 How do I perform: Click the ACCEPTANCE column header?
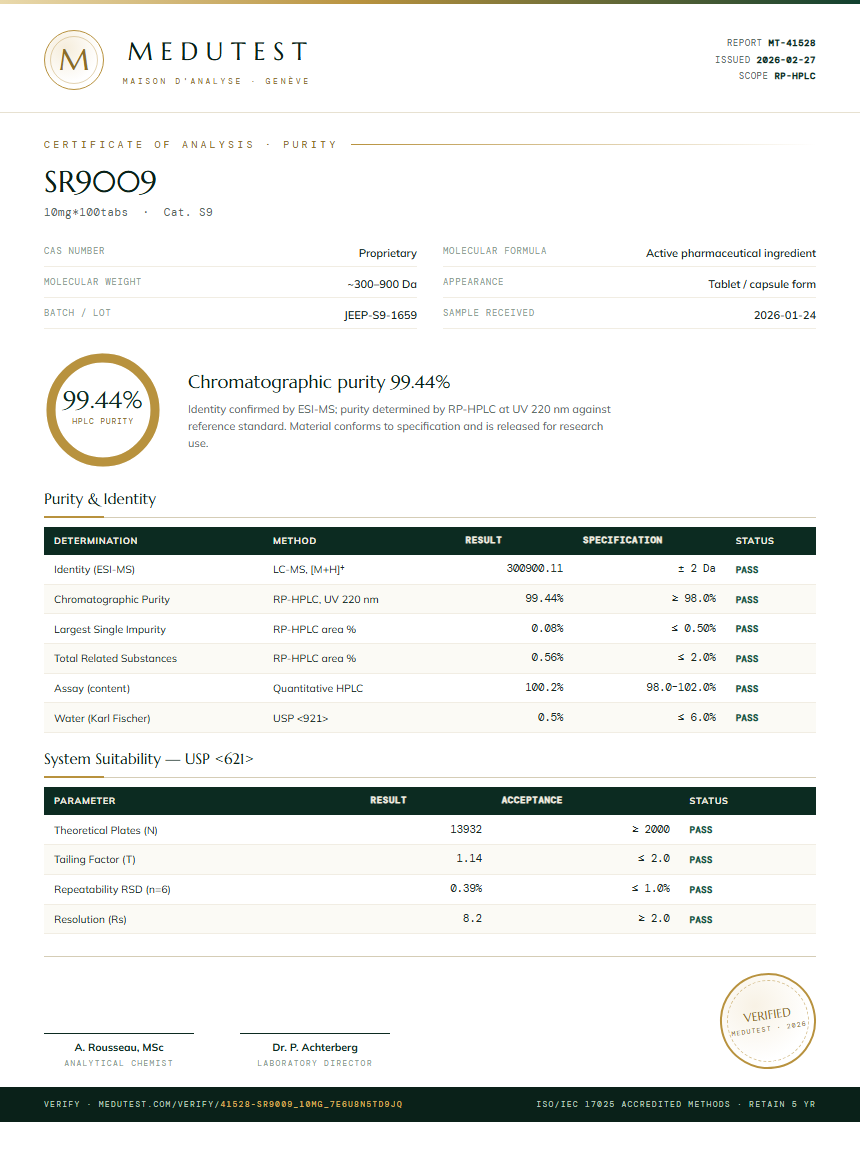[x=532, y=800]
